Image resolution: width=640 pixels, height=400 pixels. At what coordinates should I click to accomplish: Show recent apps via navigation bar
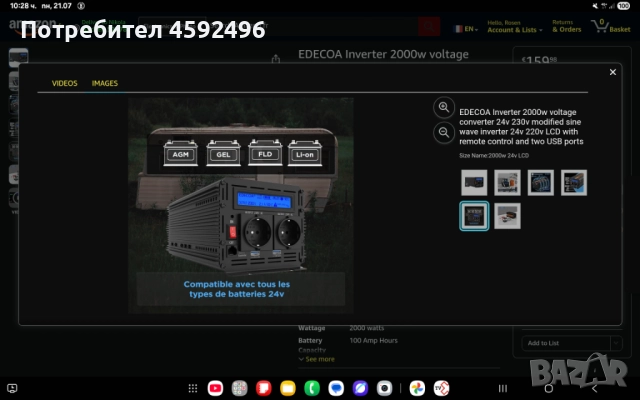(x=503, y=388)
